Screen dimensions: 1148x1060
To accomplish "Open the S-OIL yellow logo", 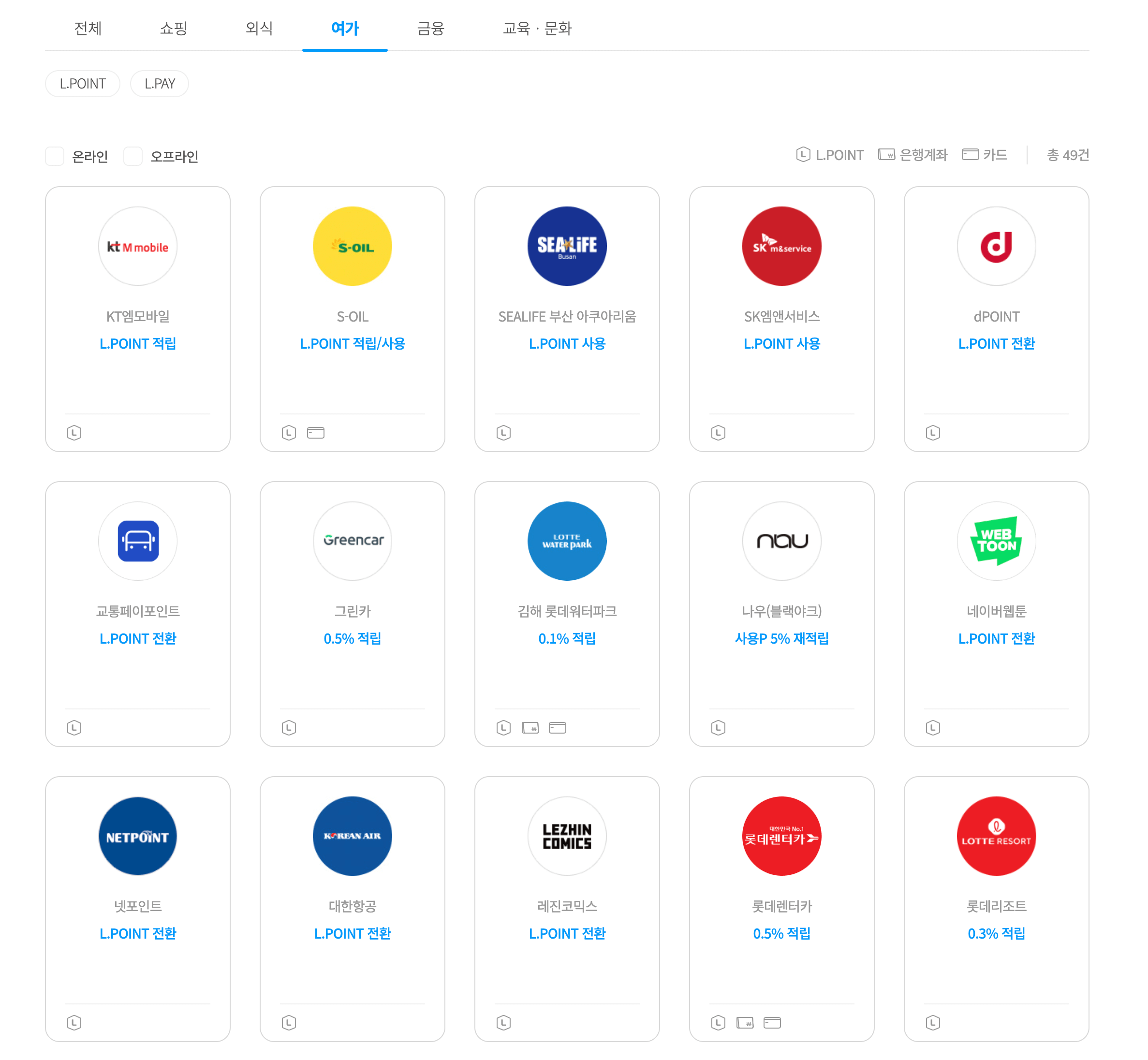I will [352, 246].
